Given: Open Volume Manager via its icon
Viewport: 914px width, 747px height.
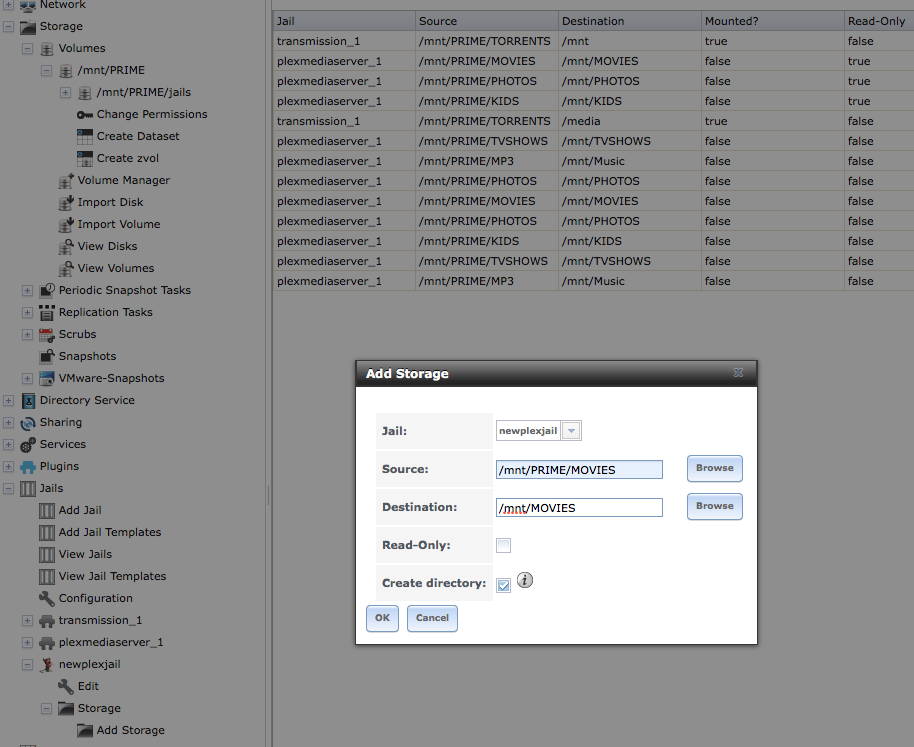Looking at the screenshot, I should click(66, 181).
